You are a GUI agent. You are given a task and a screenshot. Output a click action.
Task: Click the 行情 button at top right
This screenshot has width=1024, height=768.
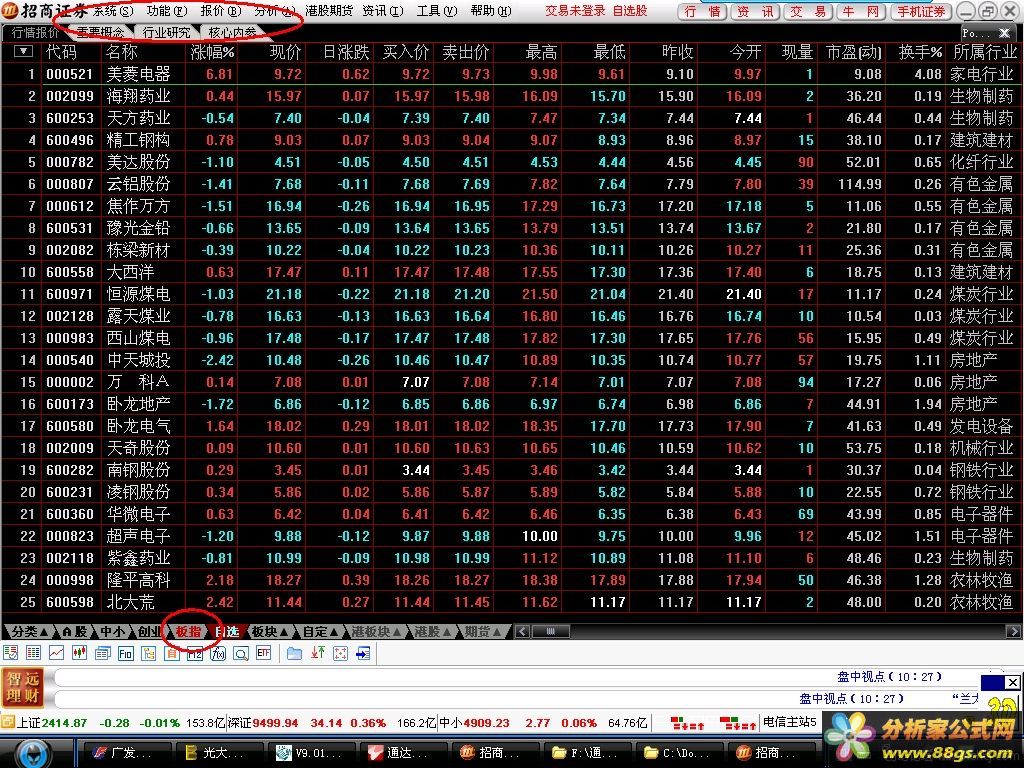[703, 12]
